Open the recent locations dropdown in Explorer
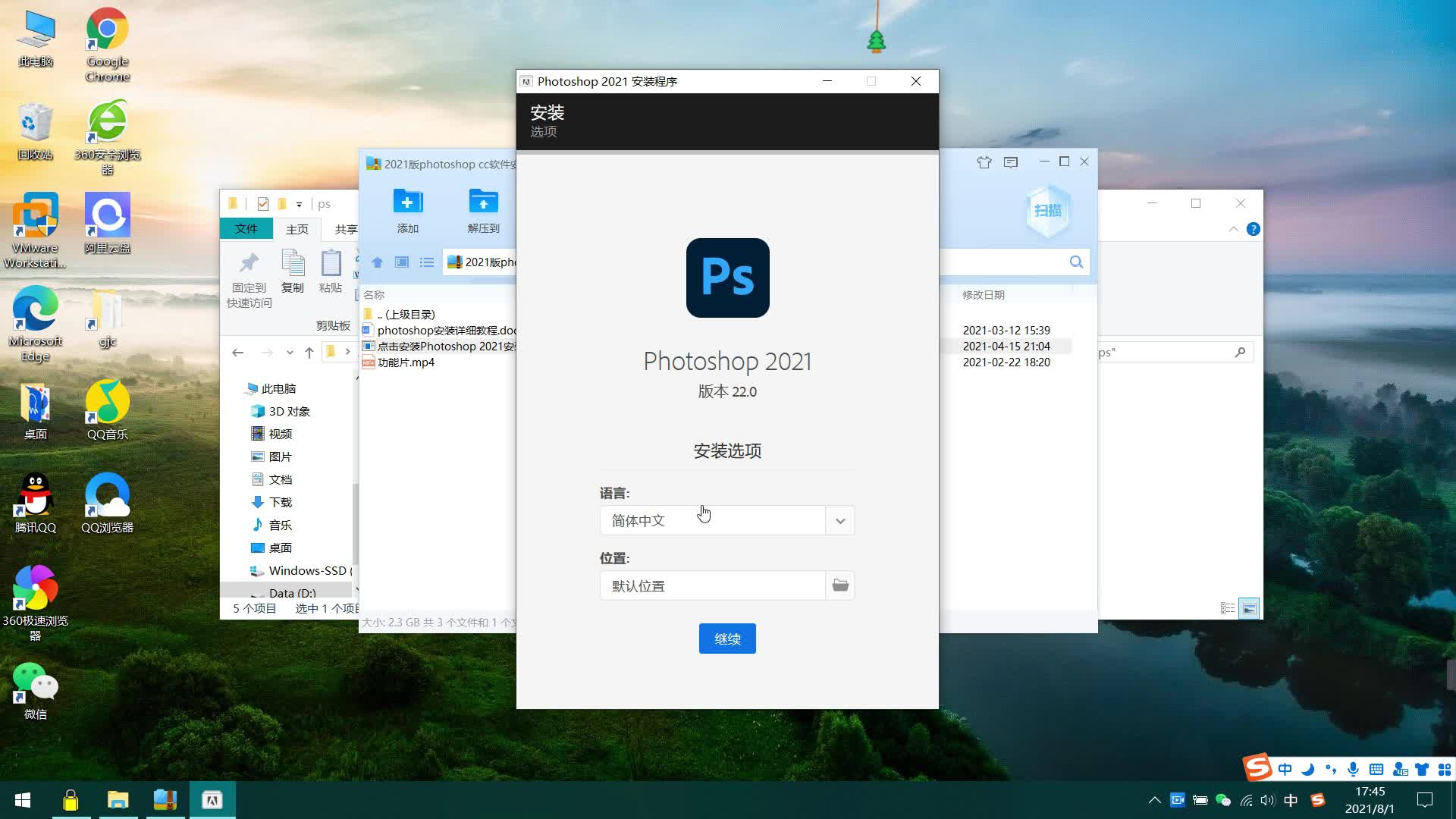The width and height of the screenshot is (1456, 819). pos(290,352)
